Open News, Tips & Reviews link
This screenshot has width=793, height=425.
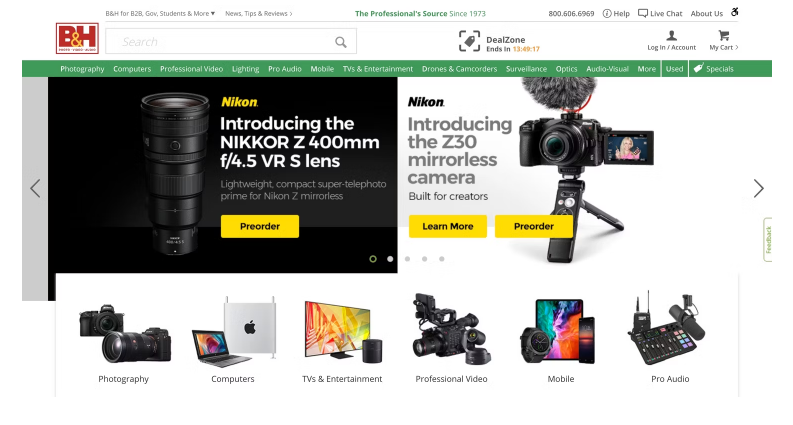point(258,14)
